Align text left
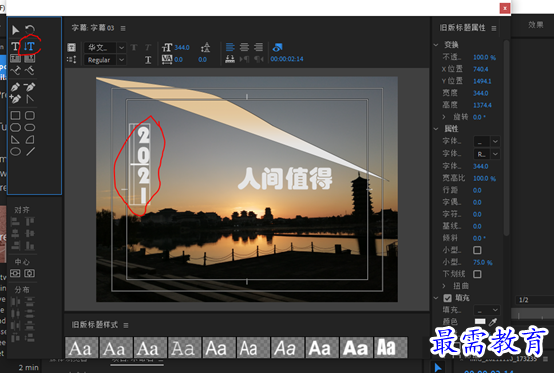Viewport: 554px width, 373px height. pos(230,47)
